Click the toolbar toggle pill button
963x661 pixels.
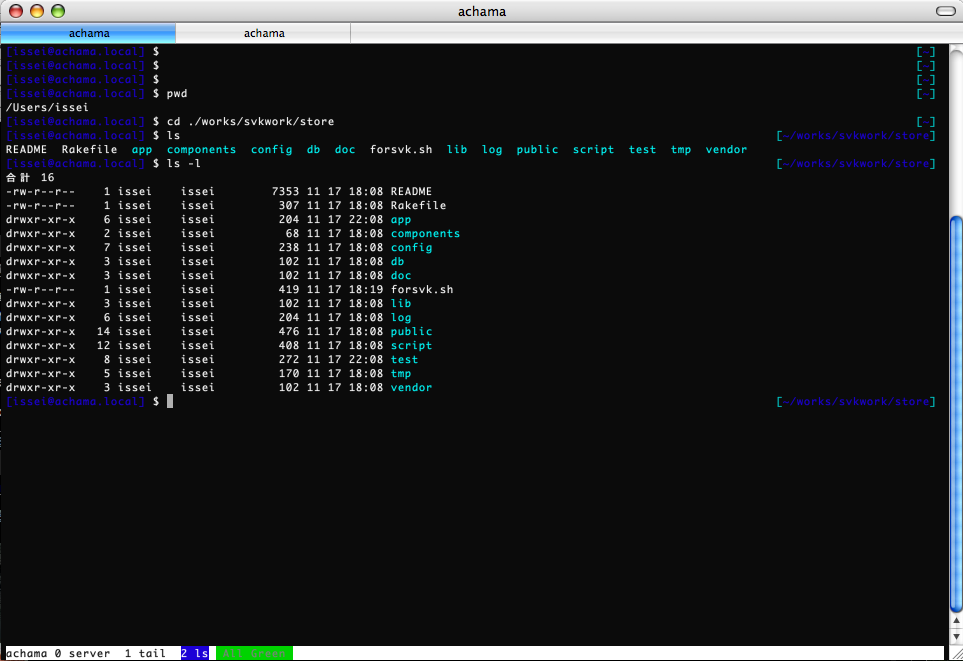coord(945,11)
